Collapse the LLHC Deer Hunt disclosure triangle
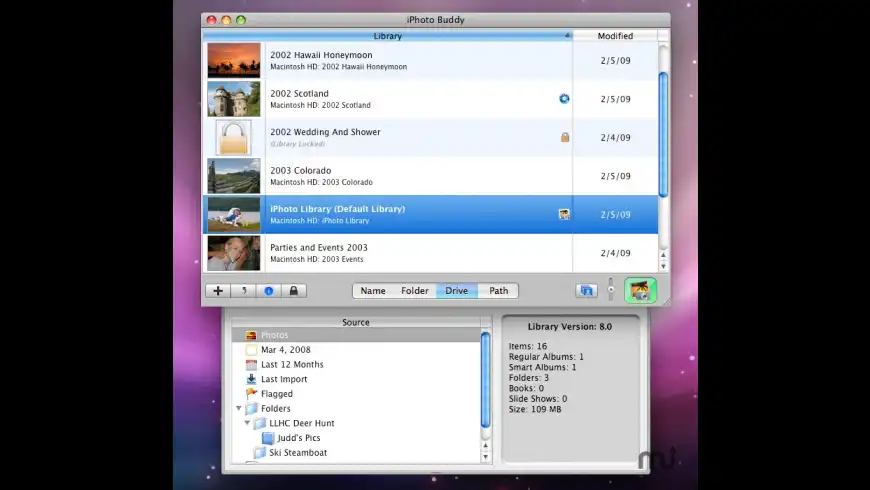Viewport: 870px width, 490px height. (247, 423)
